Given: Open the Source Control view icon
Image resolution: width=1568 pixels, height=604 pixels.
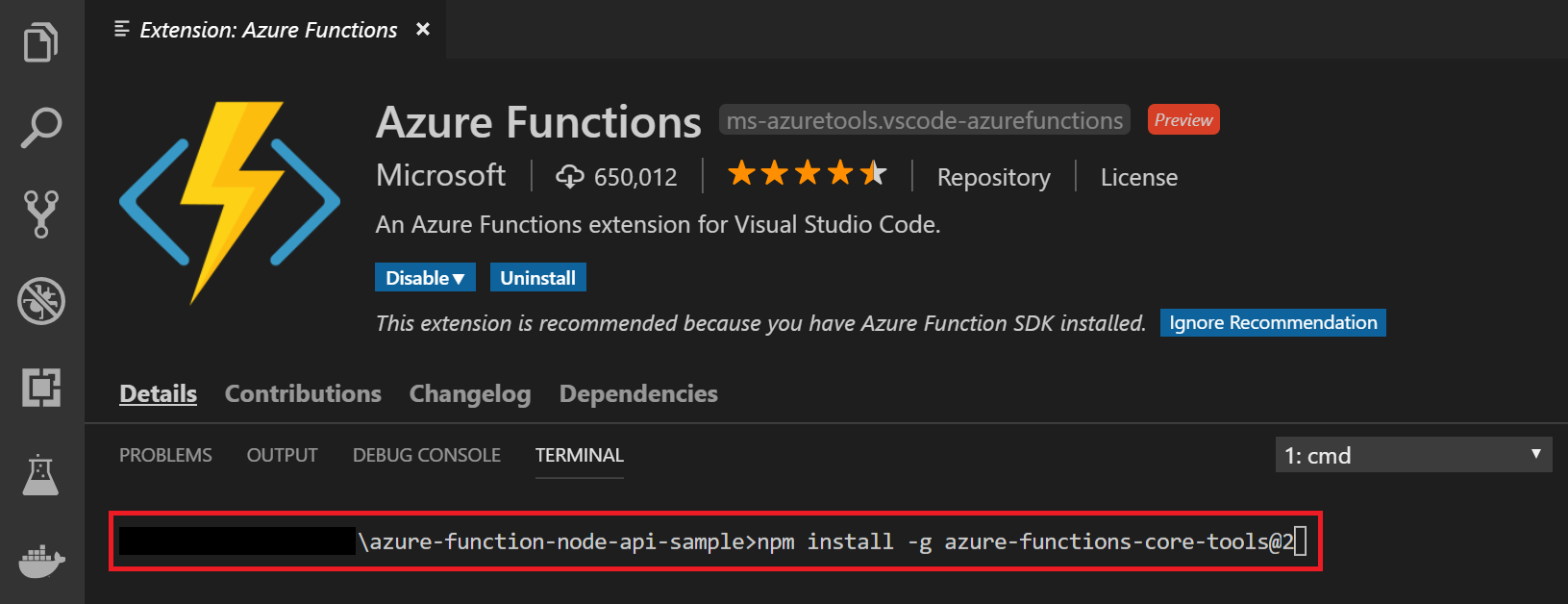Looking at the screenshot, I should pyautogui.click(x=41, y=214).
